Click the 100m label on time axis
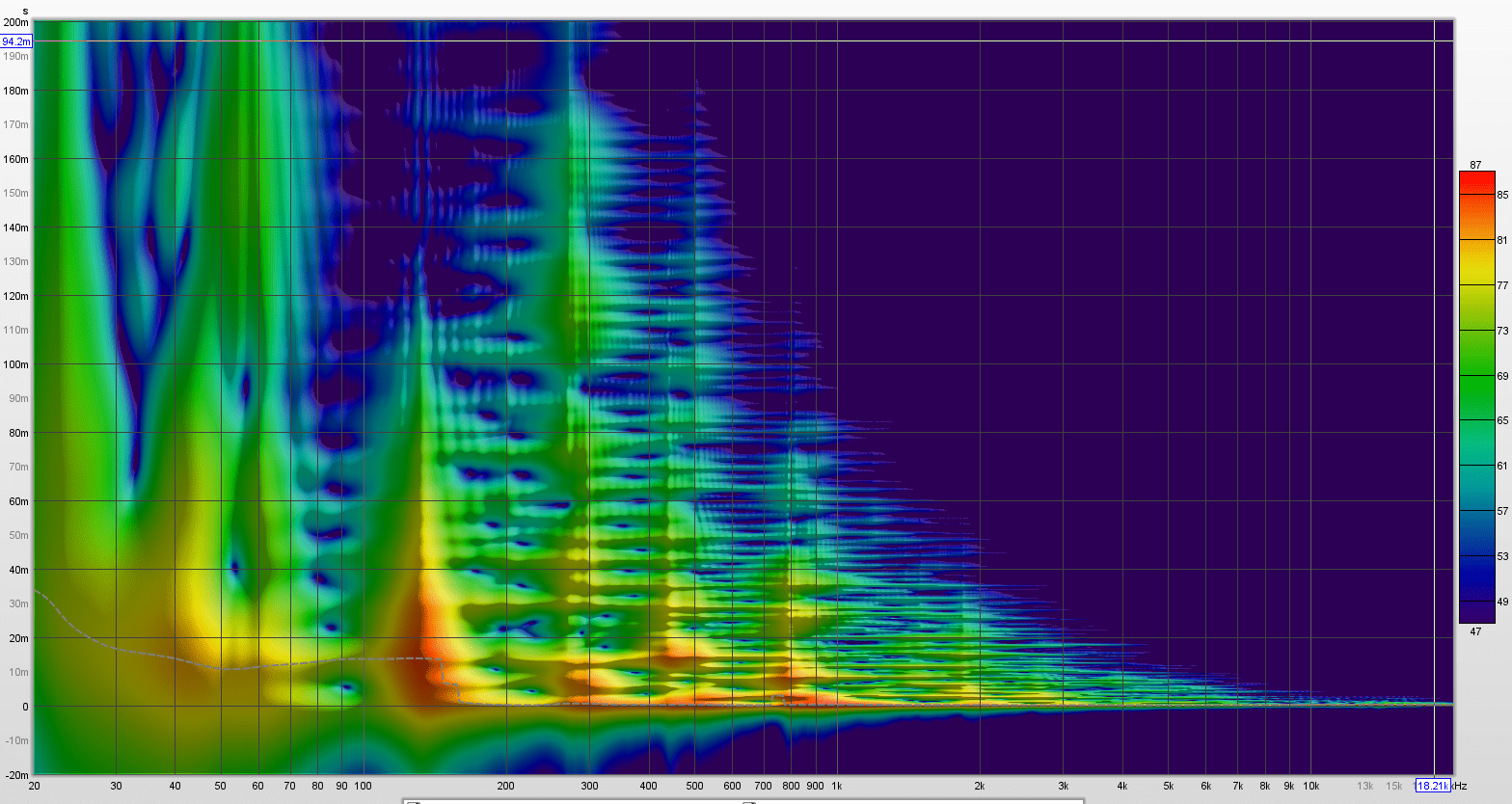The height and width of the screenshot is (804, 1512). click(x=16, y=364)
